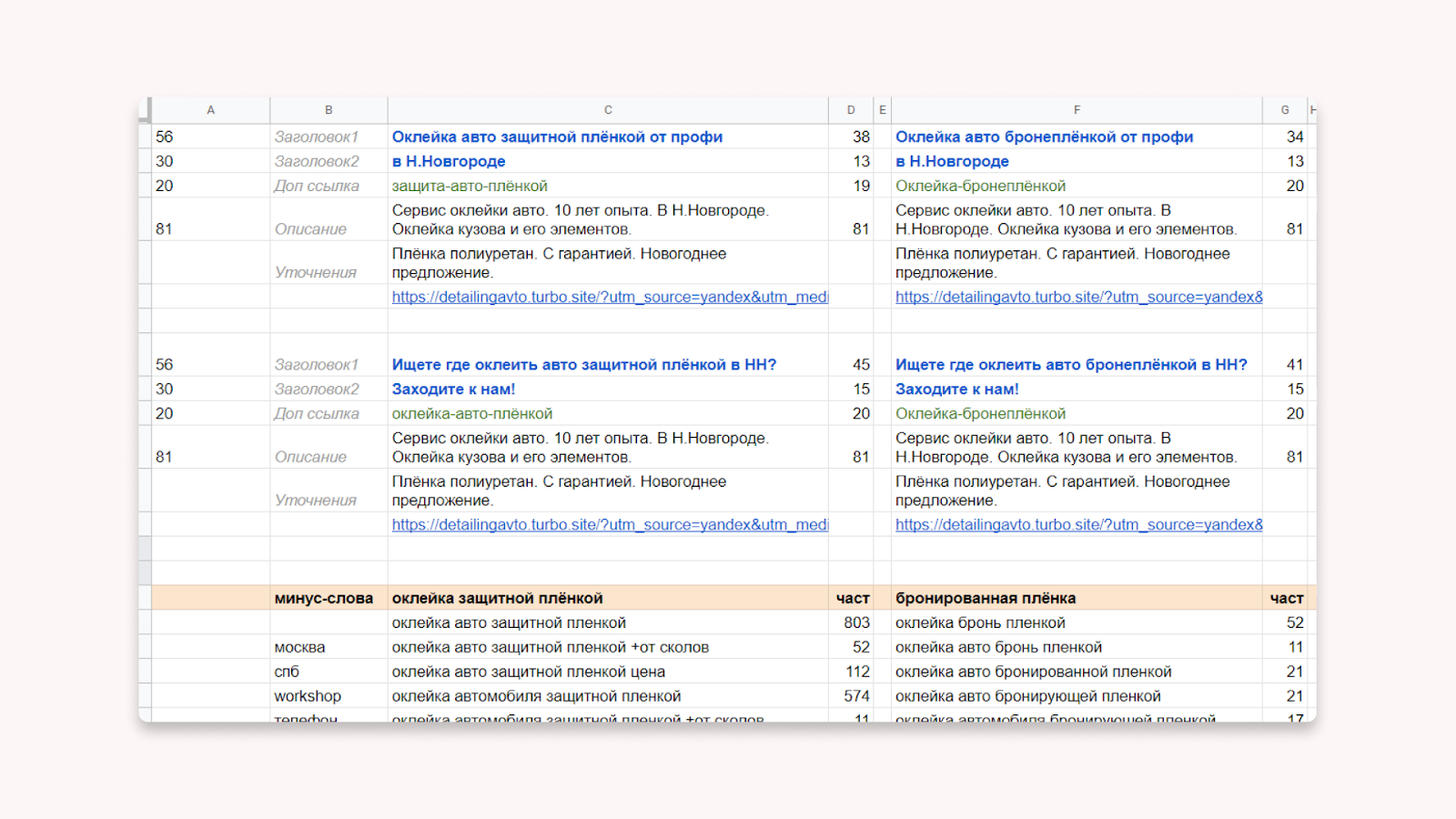Open second detailingavto link in column F
Image resolution: width=1456 pixels, height=819 pixels.
[1078, 524]
